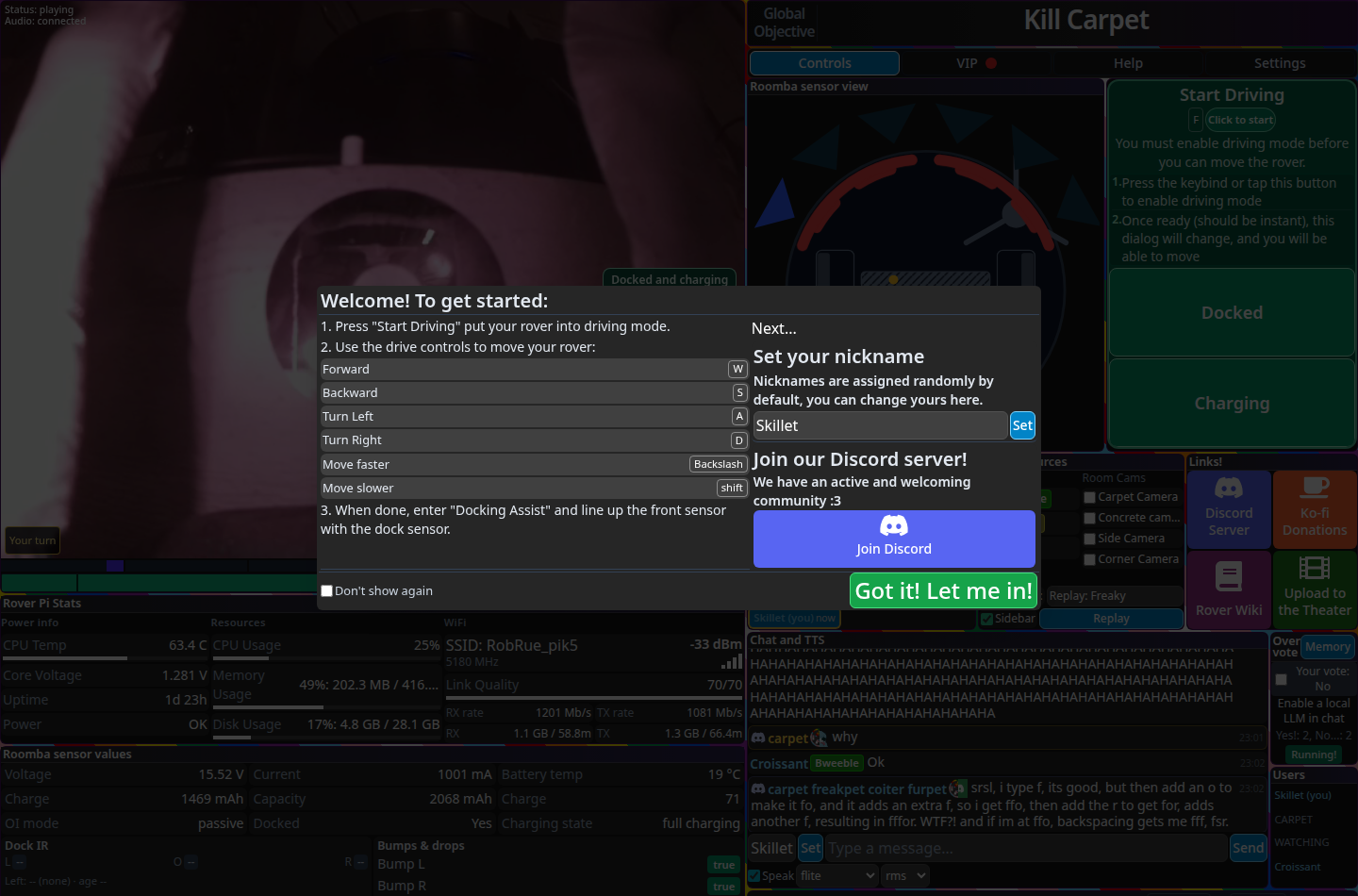Toggle the Sidebar checkbox
The image size is (1358, 896).
pyautogui.click(x=986, y=620)
